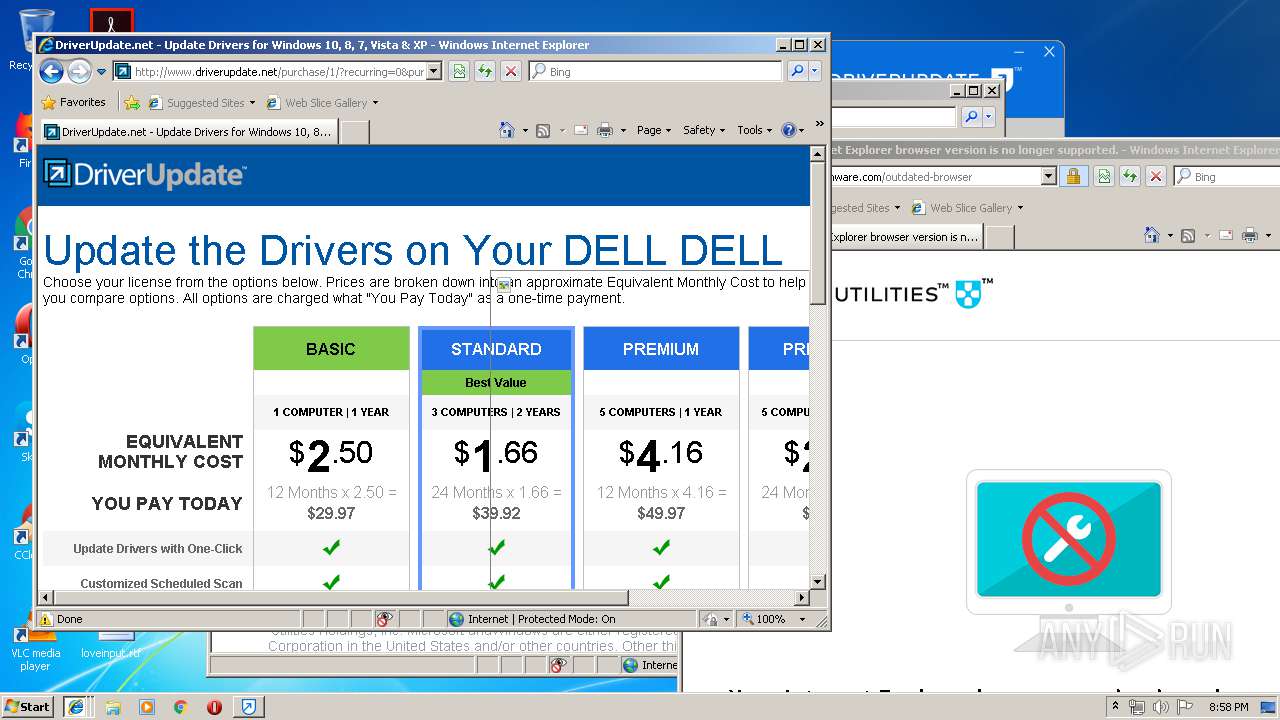Click the $49.97 Premium price
1280x720 pixels.
tap(661, 513)
